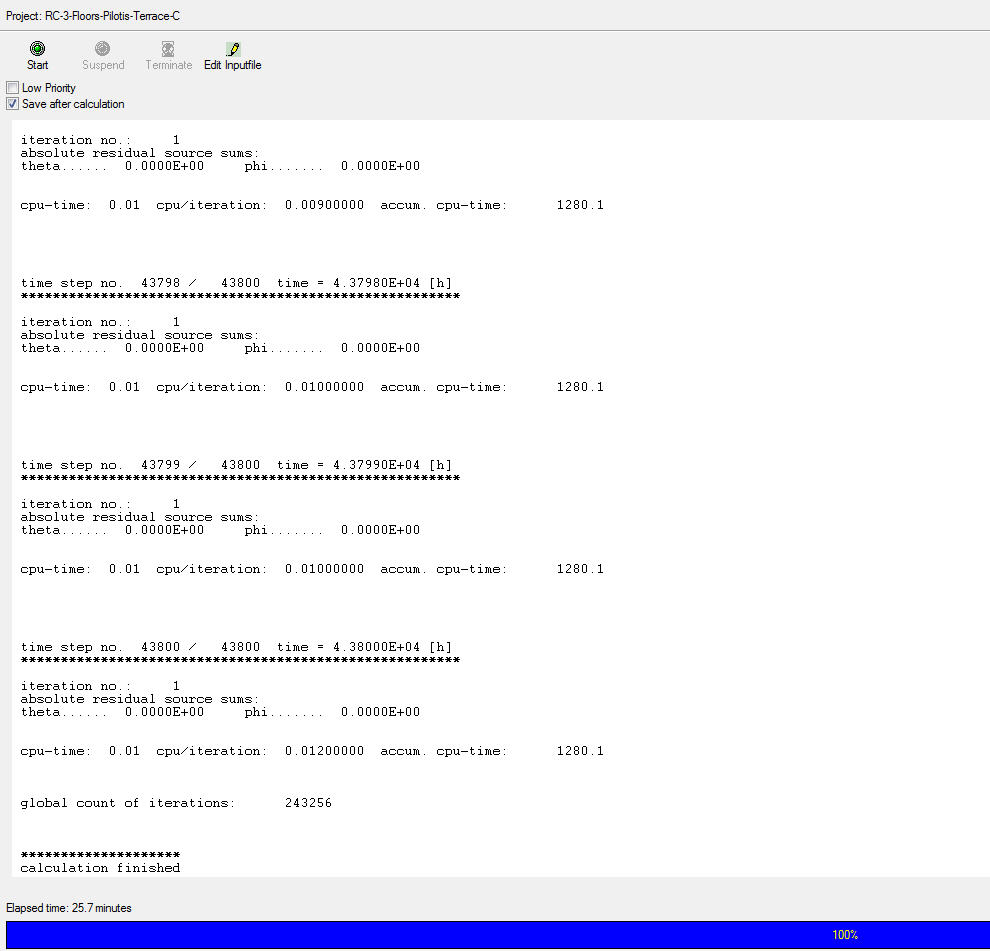Click the project title RC-3-Floors-Pilotis-Terrace-C
990x951 pixels.
[x=94, y=16]
